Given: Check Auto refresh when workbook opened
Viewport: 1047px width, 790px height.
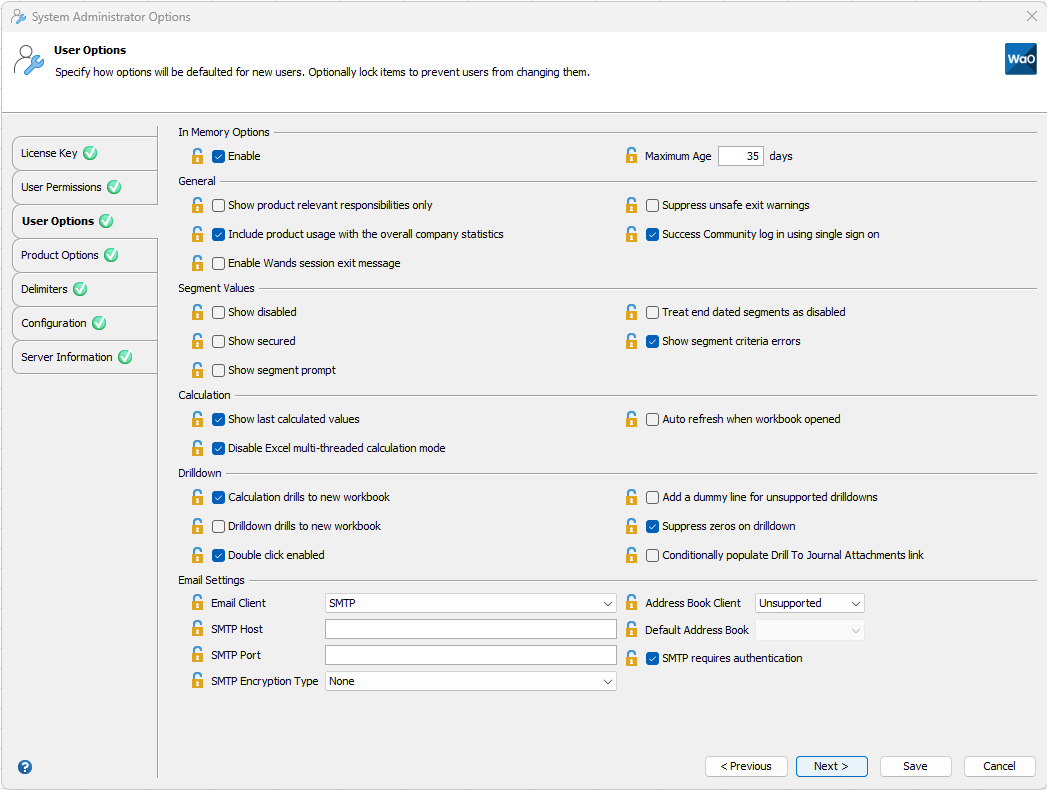Looking at the screenshot, I should [x=652, y=419].
